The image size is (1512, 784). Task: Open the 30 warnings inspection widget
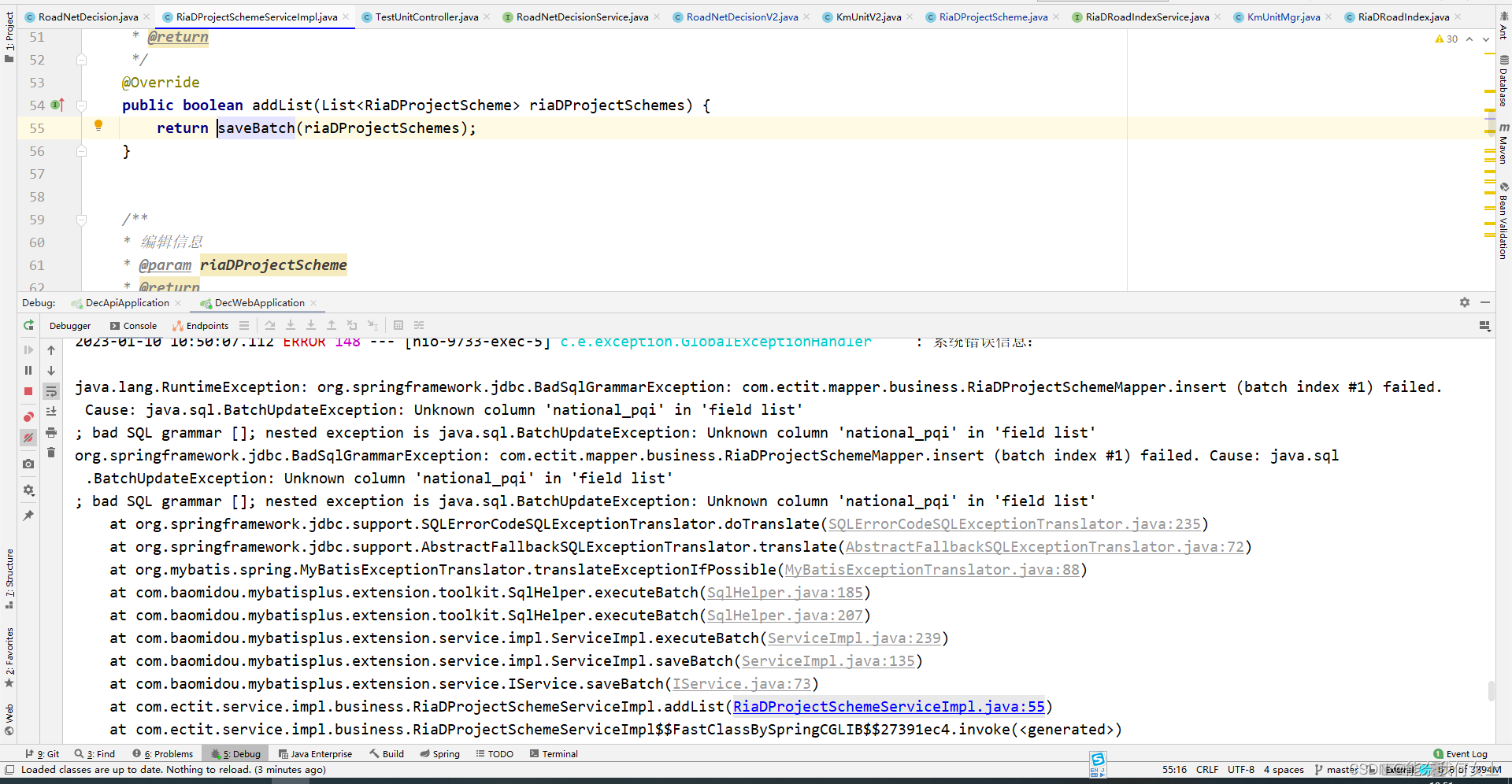1447,39
